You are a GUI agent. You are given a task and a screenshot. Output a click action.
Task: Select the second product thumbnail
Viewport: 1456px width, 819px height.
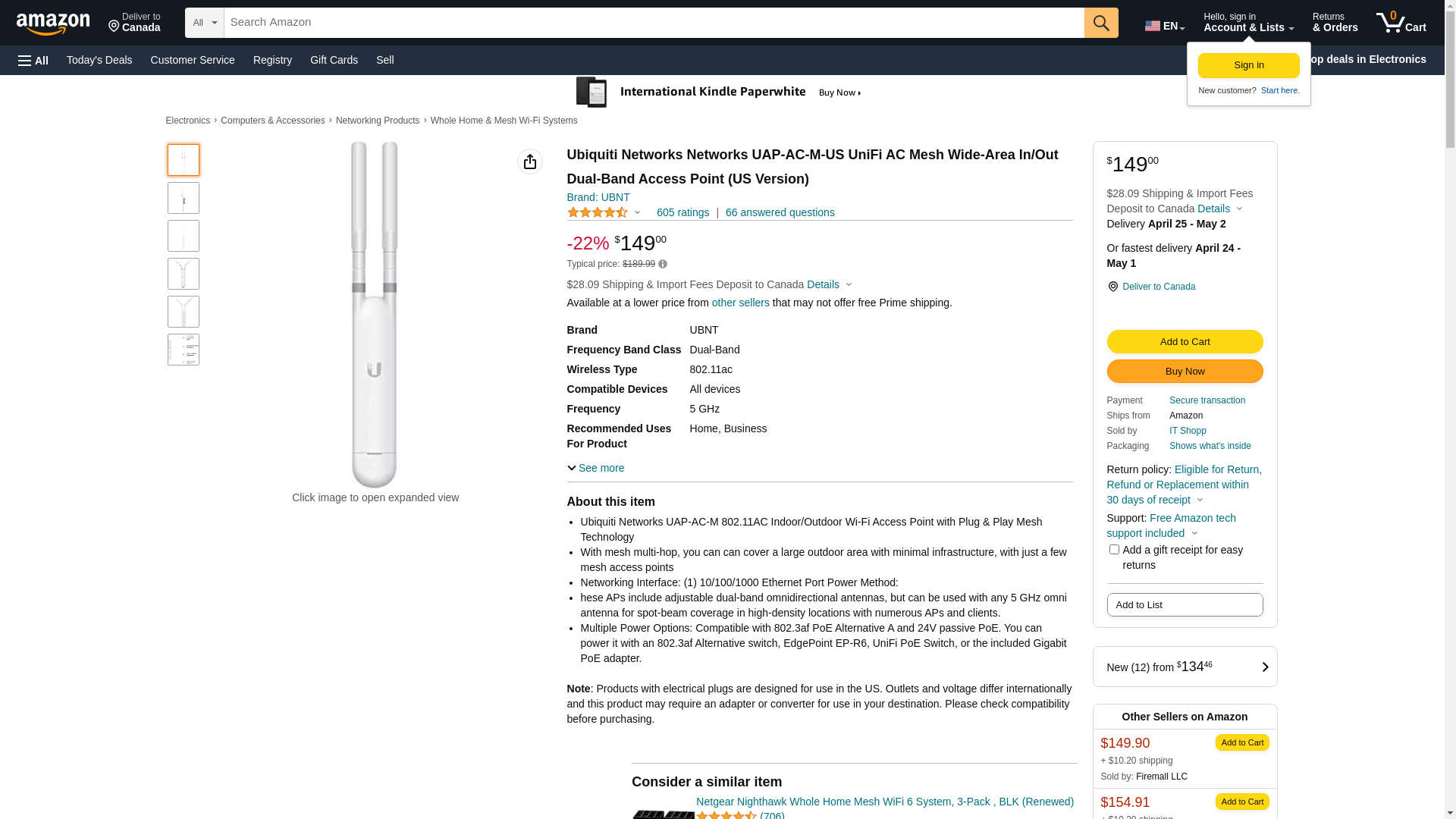[x=184, y=198]
